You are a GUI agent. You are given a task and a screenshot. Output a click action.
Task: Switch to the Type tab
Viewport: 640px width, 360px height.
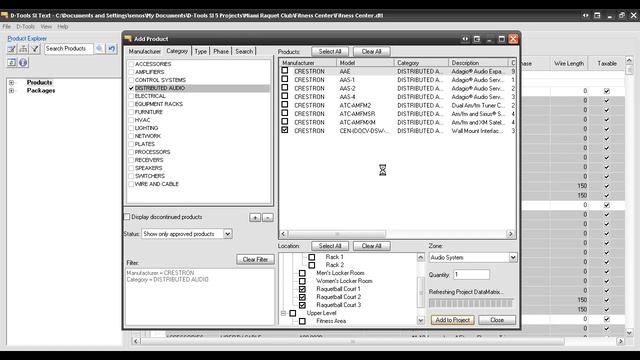(200, 51)
